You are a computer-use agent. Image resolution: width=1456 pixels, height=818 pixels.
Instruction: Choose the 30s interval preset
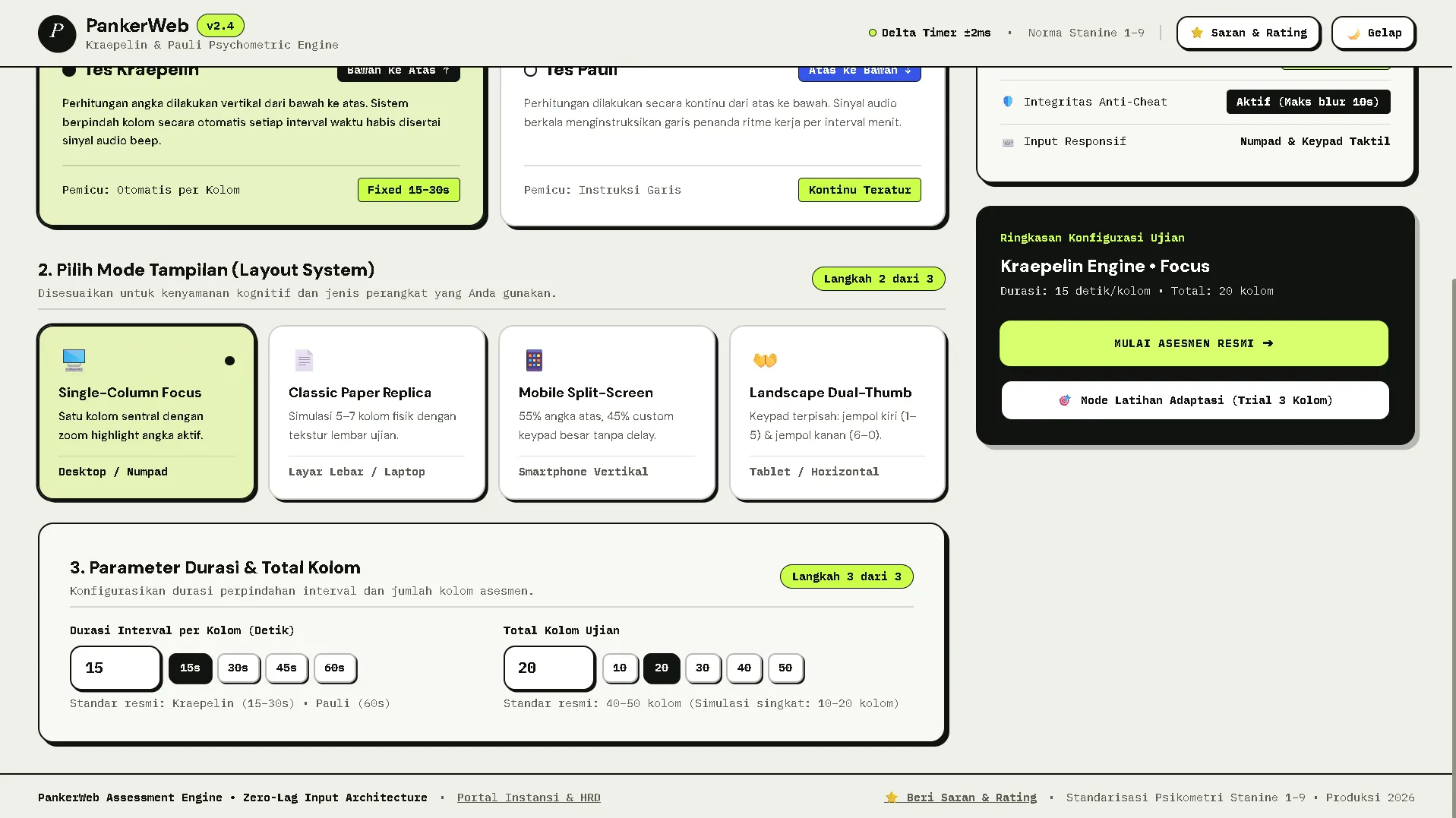238,668
